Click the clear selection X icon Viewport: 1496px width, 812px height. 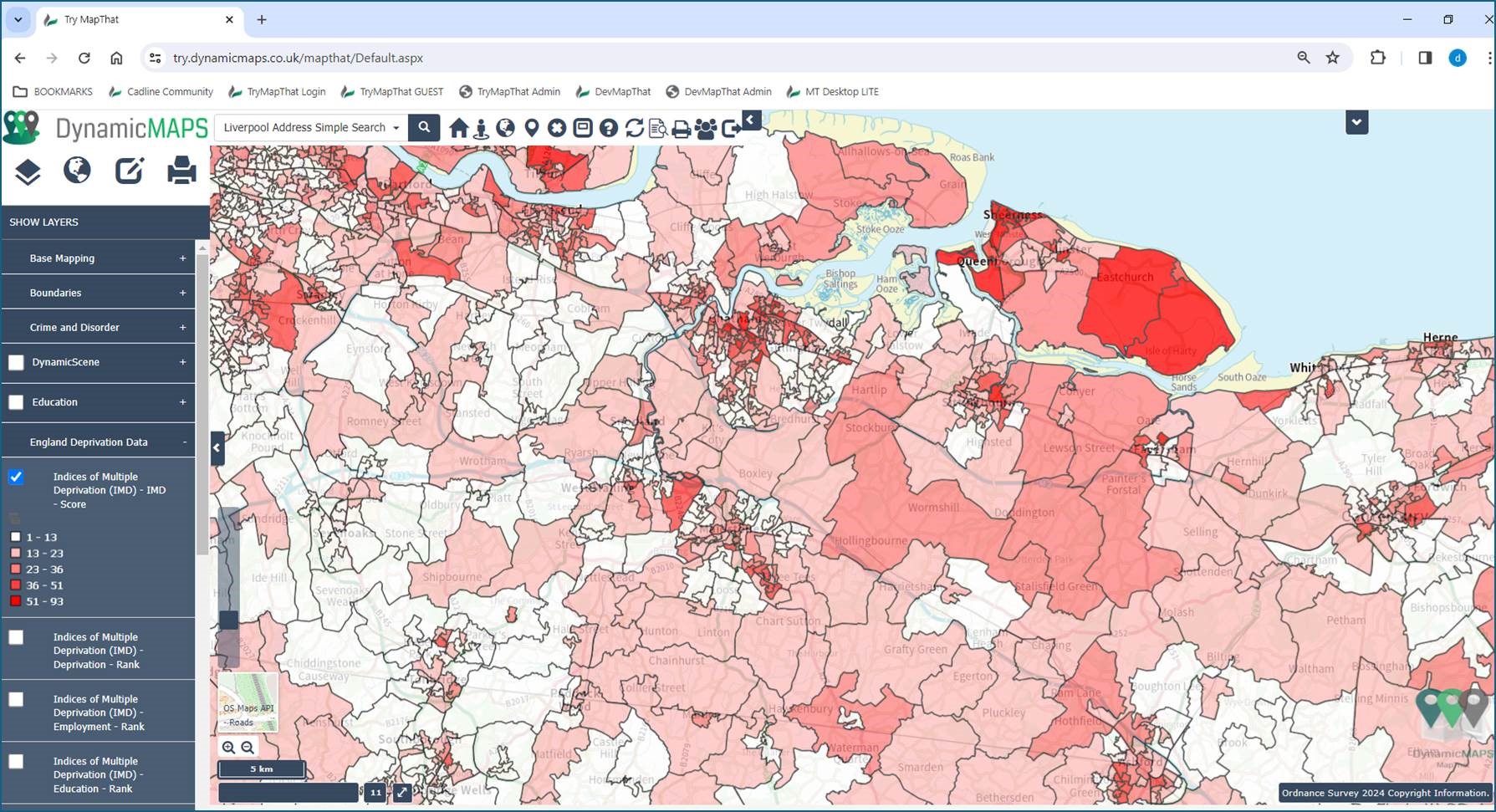click(556, 128)
